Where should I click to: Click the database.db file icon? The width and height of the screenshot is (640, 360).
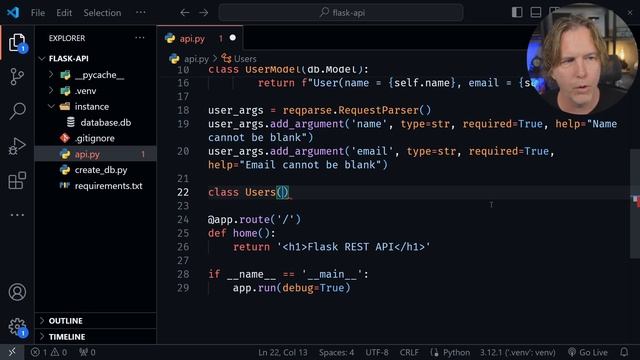point(71,122)
